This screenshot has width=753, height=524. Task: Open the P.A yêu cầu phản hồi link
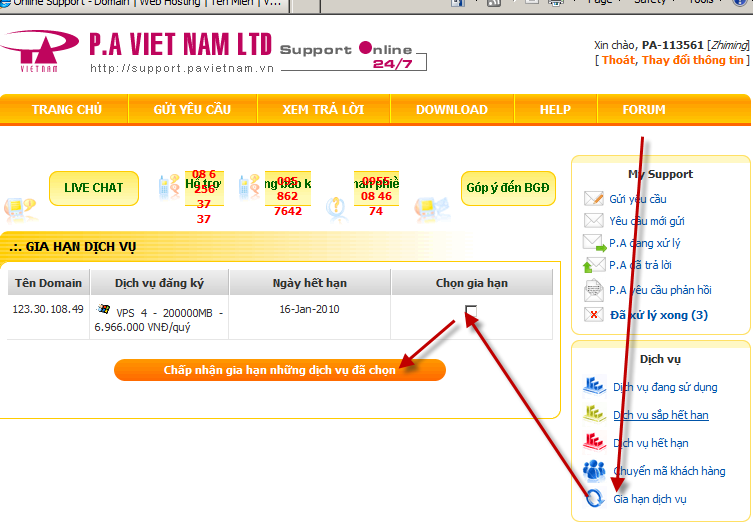coord(660,290)
